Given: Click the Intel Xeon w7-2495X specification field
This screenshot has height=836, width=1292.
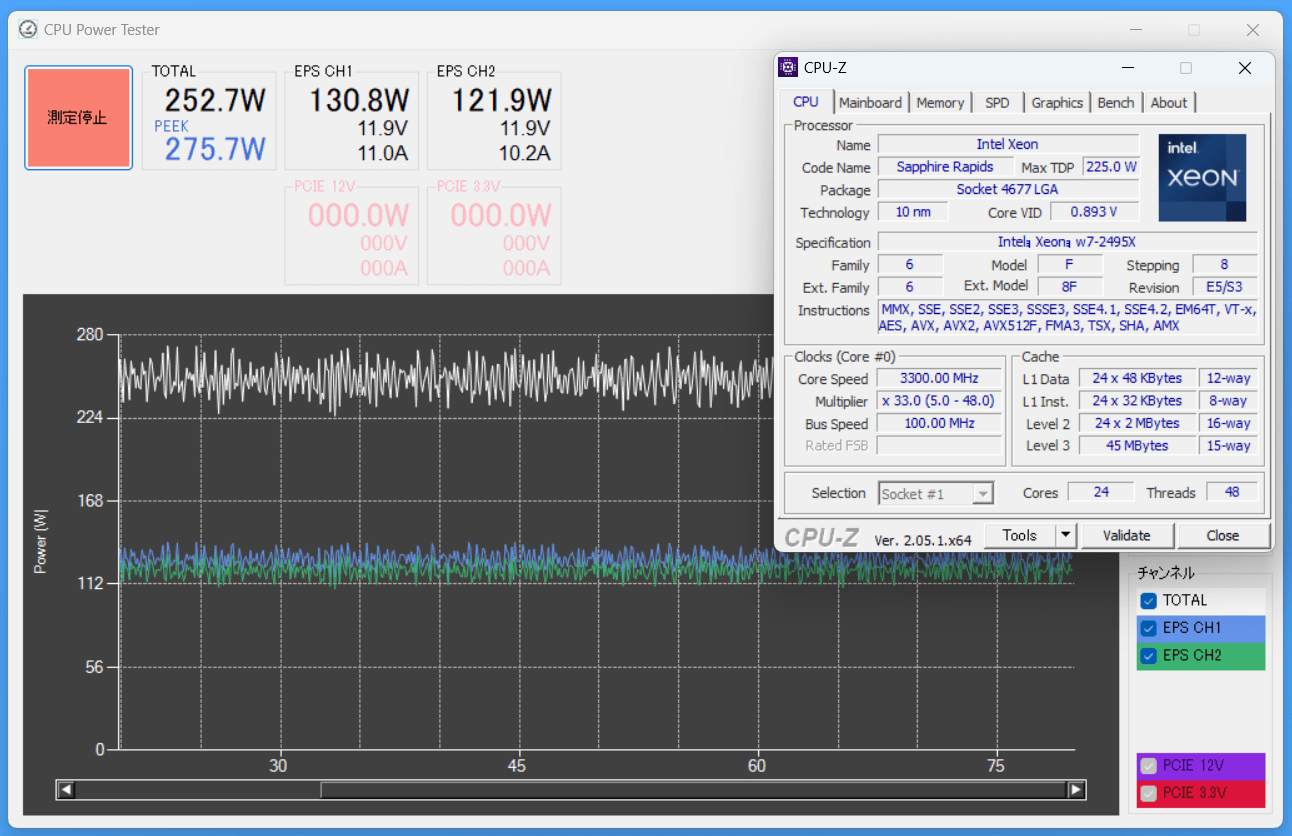Looking at the screenshot, I should (x=1067, y=242).
